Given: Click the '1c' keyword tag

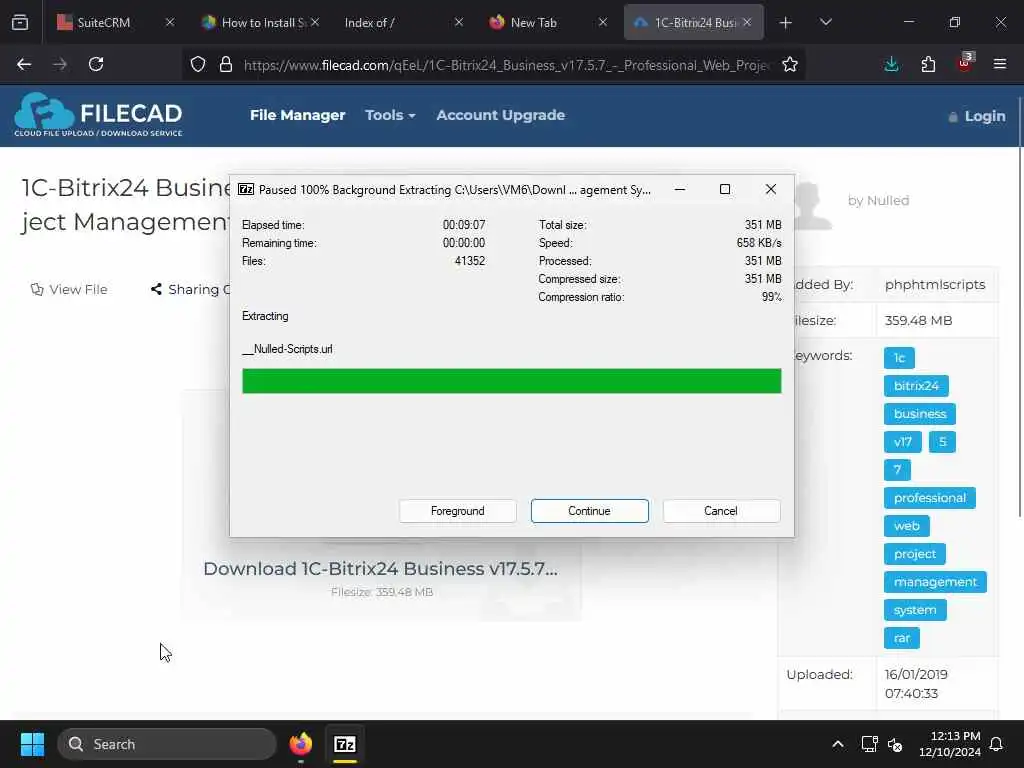Looking at the screenshot, I should (899, 358).
